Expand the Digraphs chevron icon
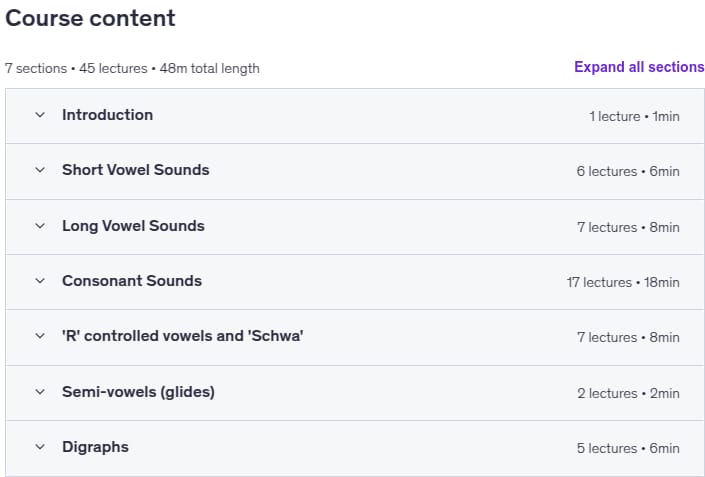Viewport: 705px width, 477px height. coord(40,447)
